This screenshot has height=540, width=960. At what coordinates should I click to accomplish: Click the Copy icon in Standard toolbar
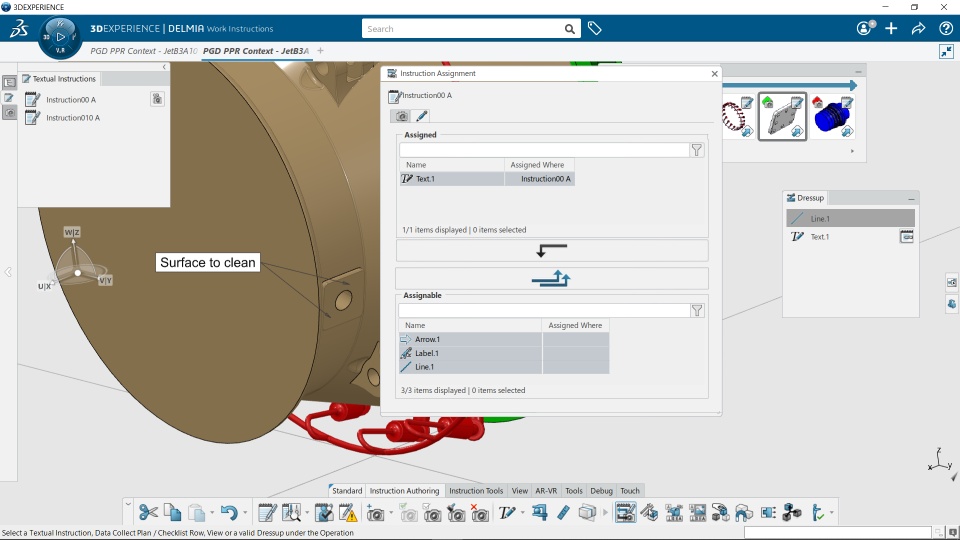[x=173, y=512]
